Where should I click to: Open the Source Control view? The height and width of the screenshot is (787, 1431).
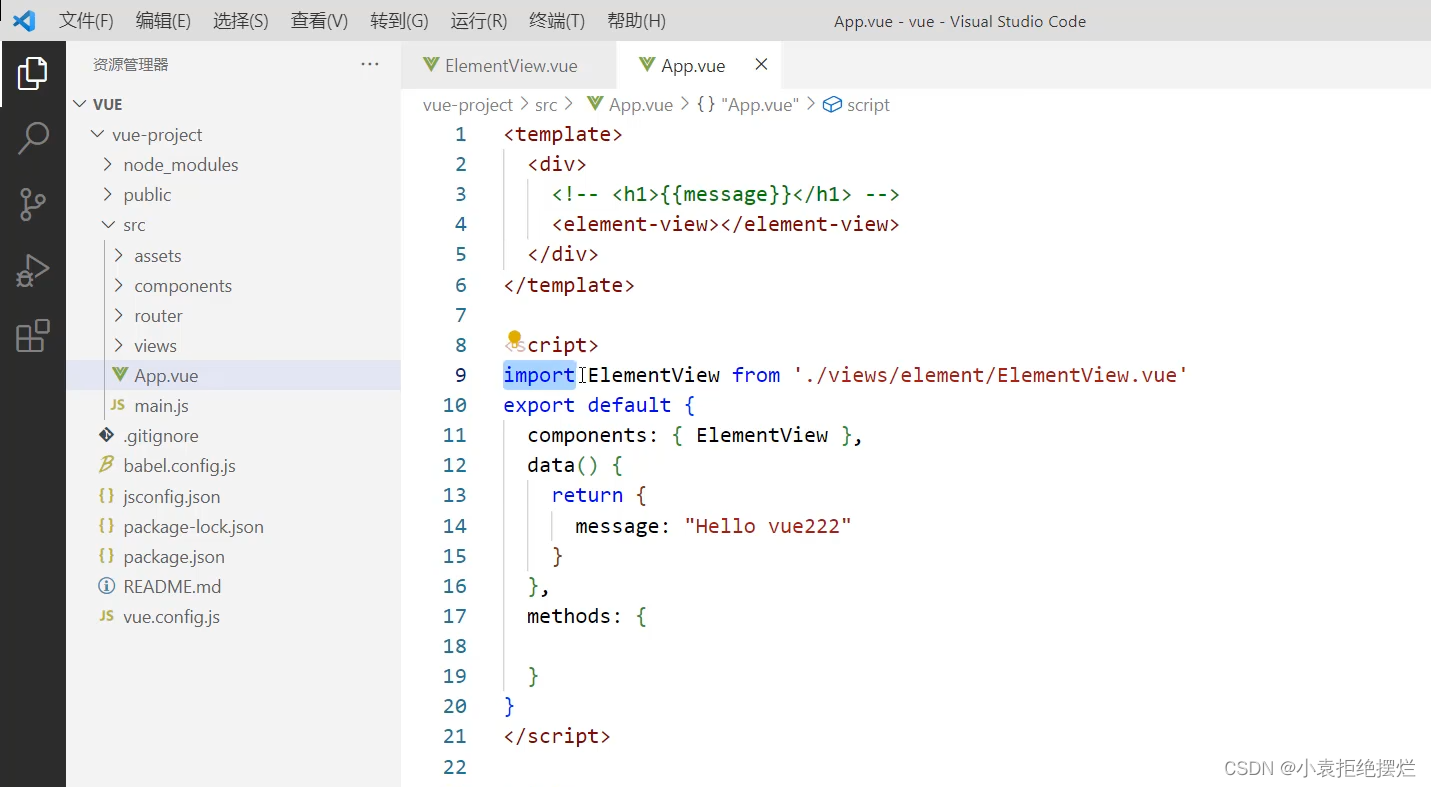[x=32, y=204]
